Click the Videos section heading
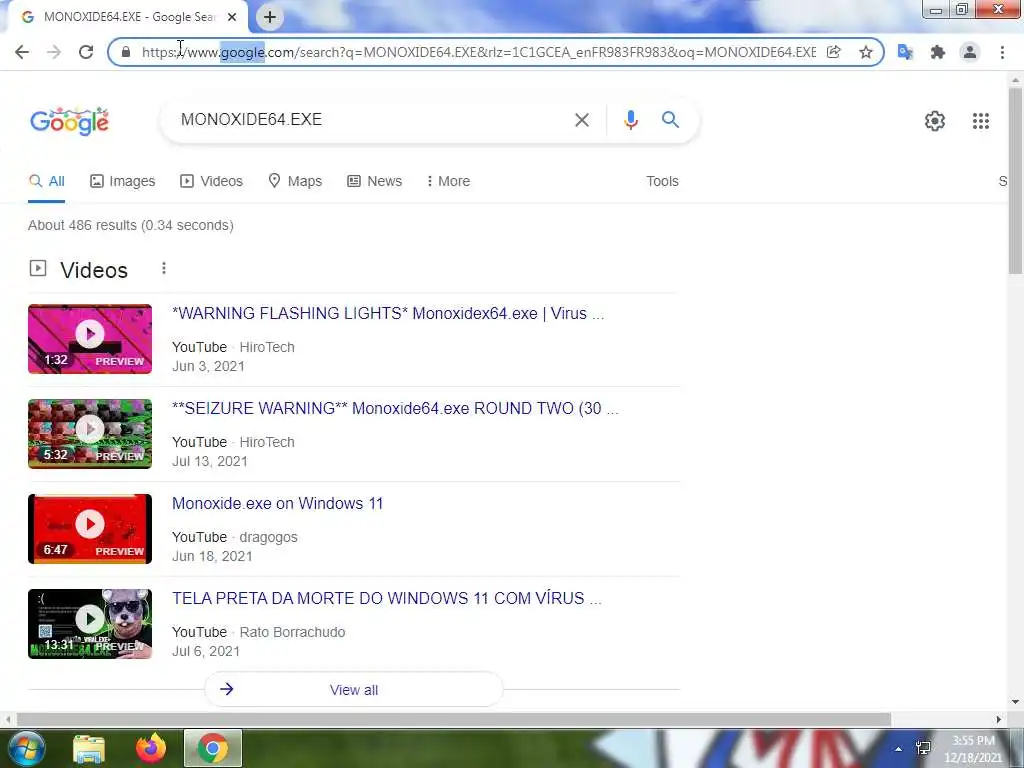This screenshot has height=768, width=1024. tap(94, 270)
